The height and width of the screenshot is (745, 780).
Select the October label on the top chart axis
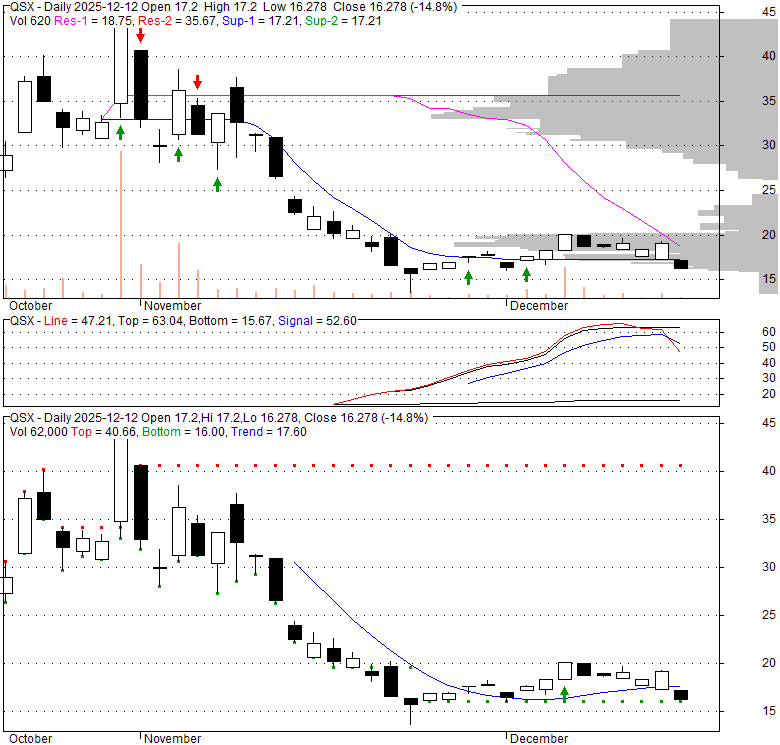tap(30, 306)
